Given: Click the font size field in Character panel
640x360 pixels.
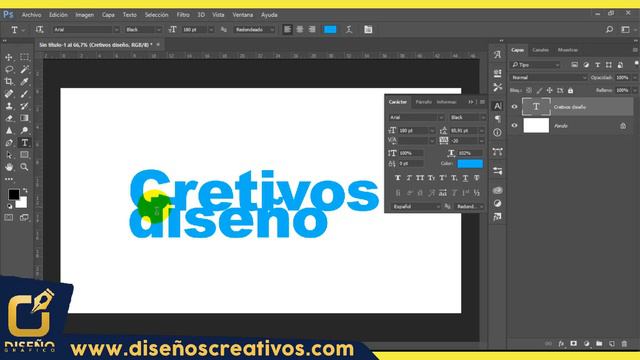Looking at the screenshot, I should (x=412, y=131).
